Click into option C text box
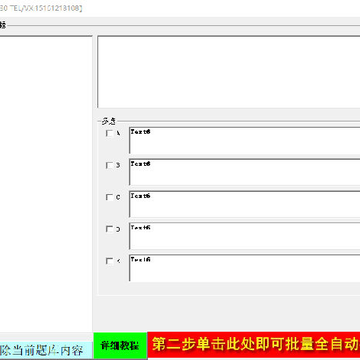This screenshot has height=360, width=360. pyautogui.click(x=245, y=204)
